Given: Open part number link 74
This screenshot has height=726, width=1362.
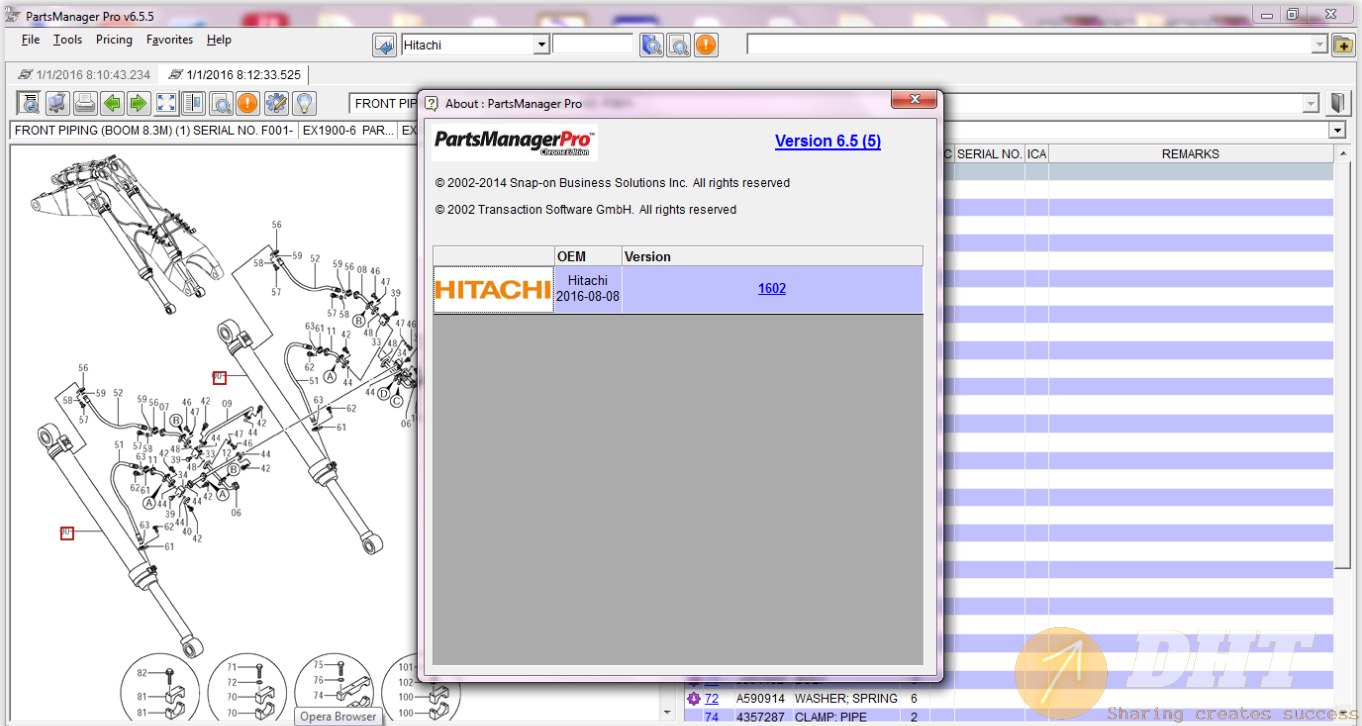Looking at the screenshot, I should pos(711,717).
